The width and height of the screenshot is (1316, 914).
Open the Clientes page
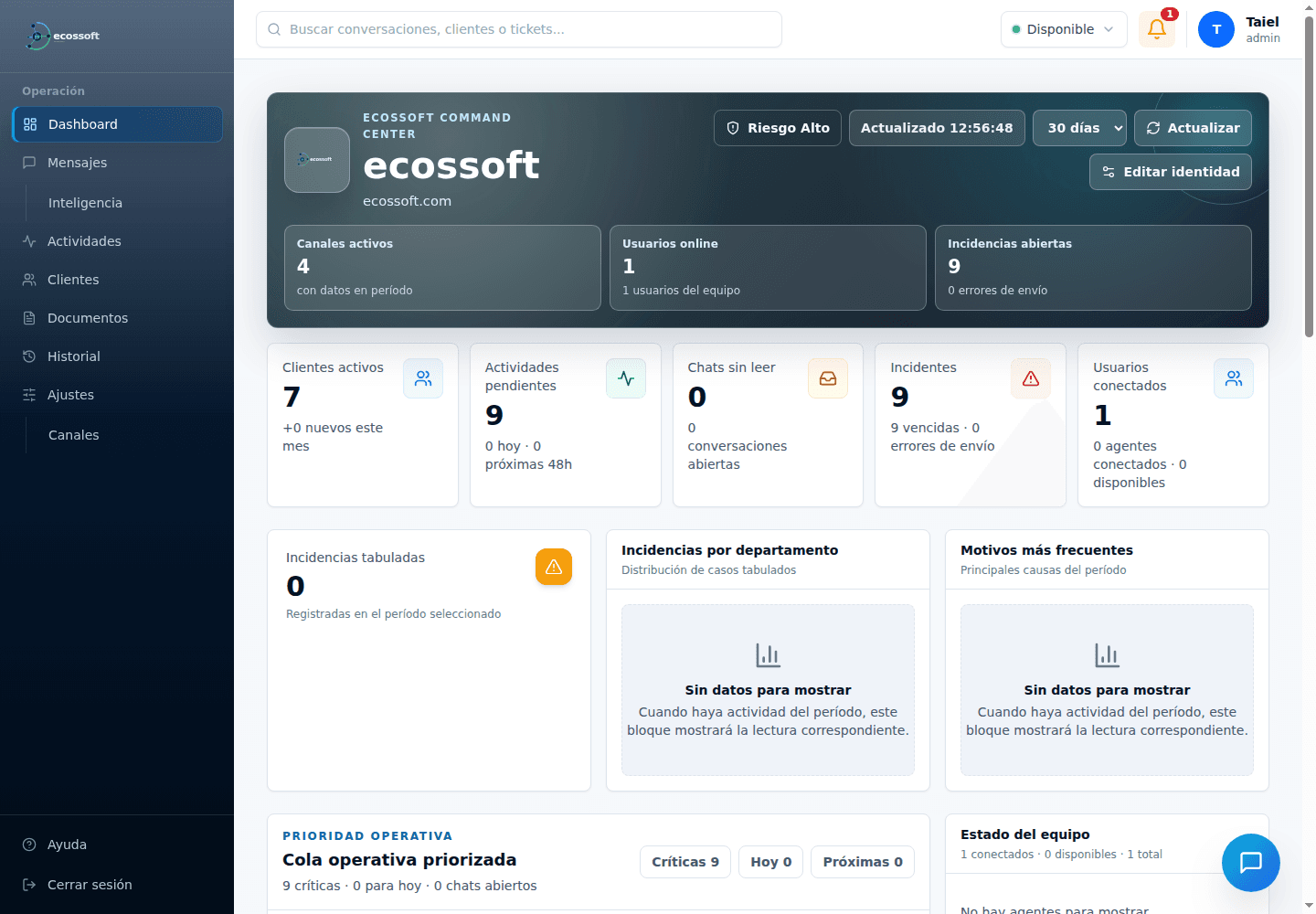coord(117,280)
